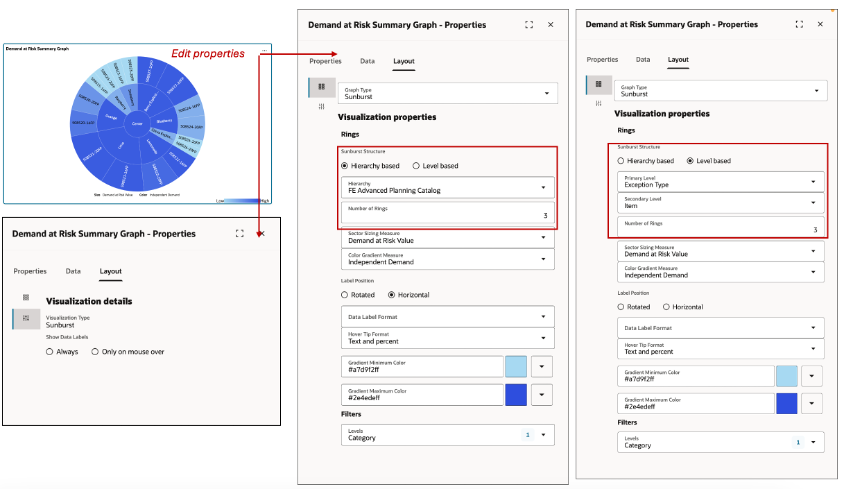
Task: Open minimum color picker arrow in right panel
Action: tap(812, 376)
